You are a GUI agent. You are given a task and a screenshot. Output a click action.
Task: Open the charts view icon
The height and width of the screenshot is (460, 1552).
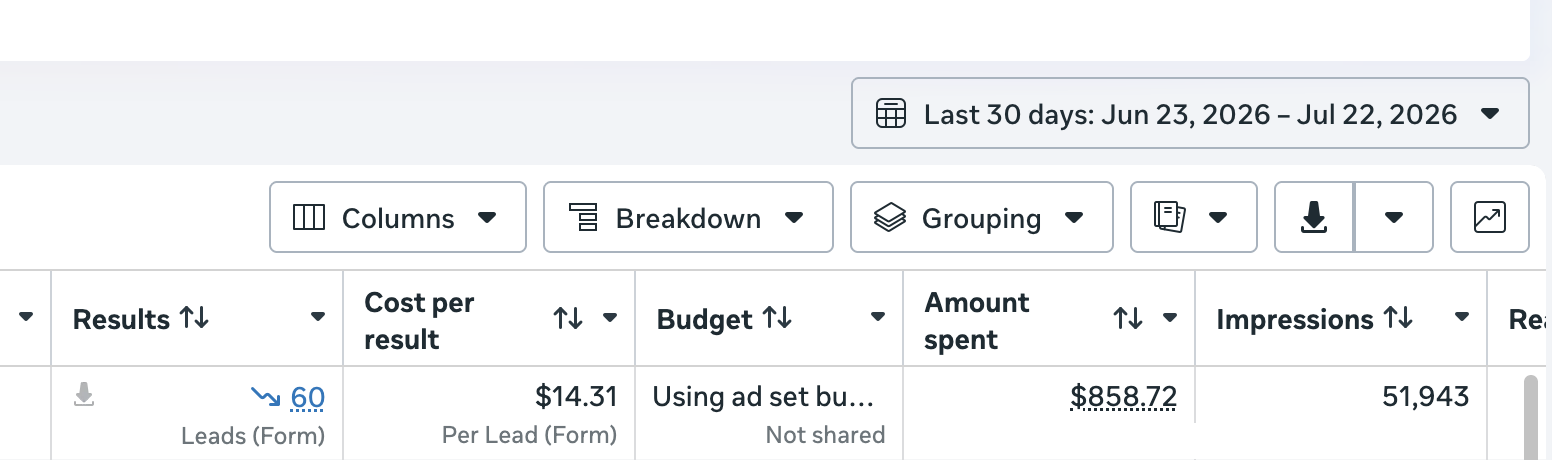[x=1489, y=217]
